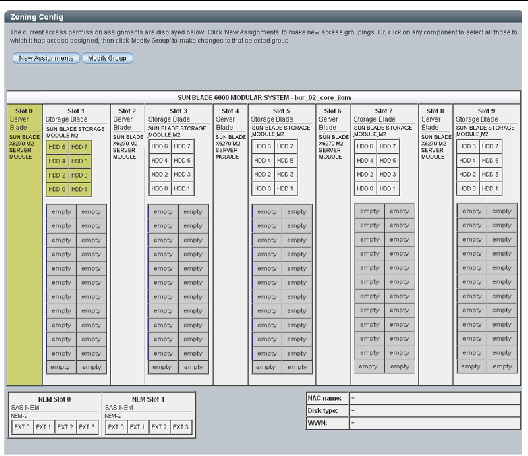Viewport: 528px width, 456px height.
Task: Select EXT 1 port under NEM Slot 1
Action: 137,427
